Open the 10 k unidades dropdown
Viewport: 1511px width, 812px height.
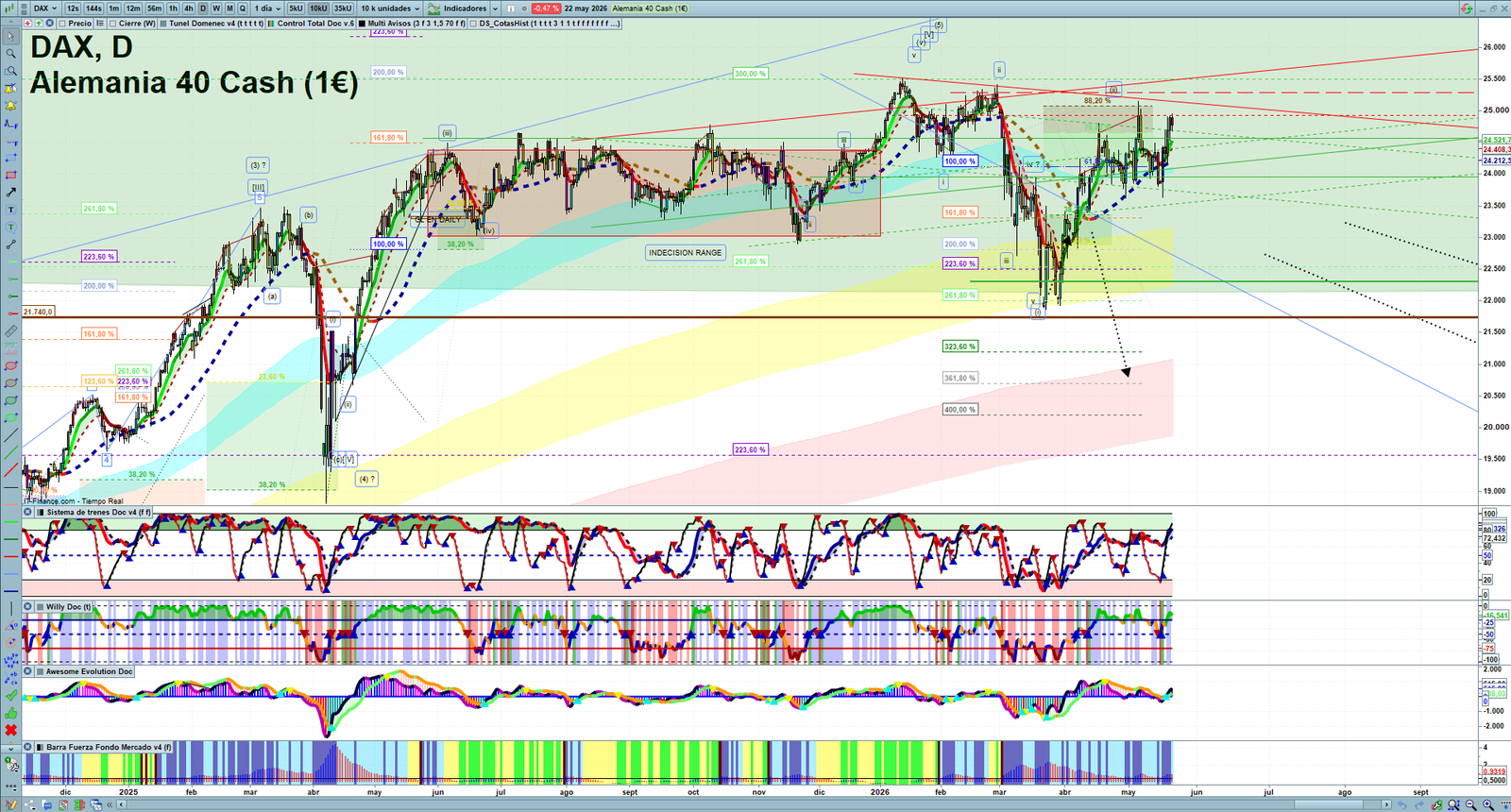pyautogui.click(x=390, y=8)
